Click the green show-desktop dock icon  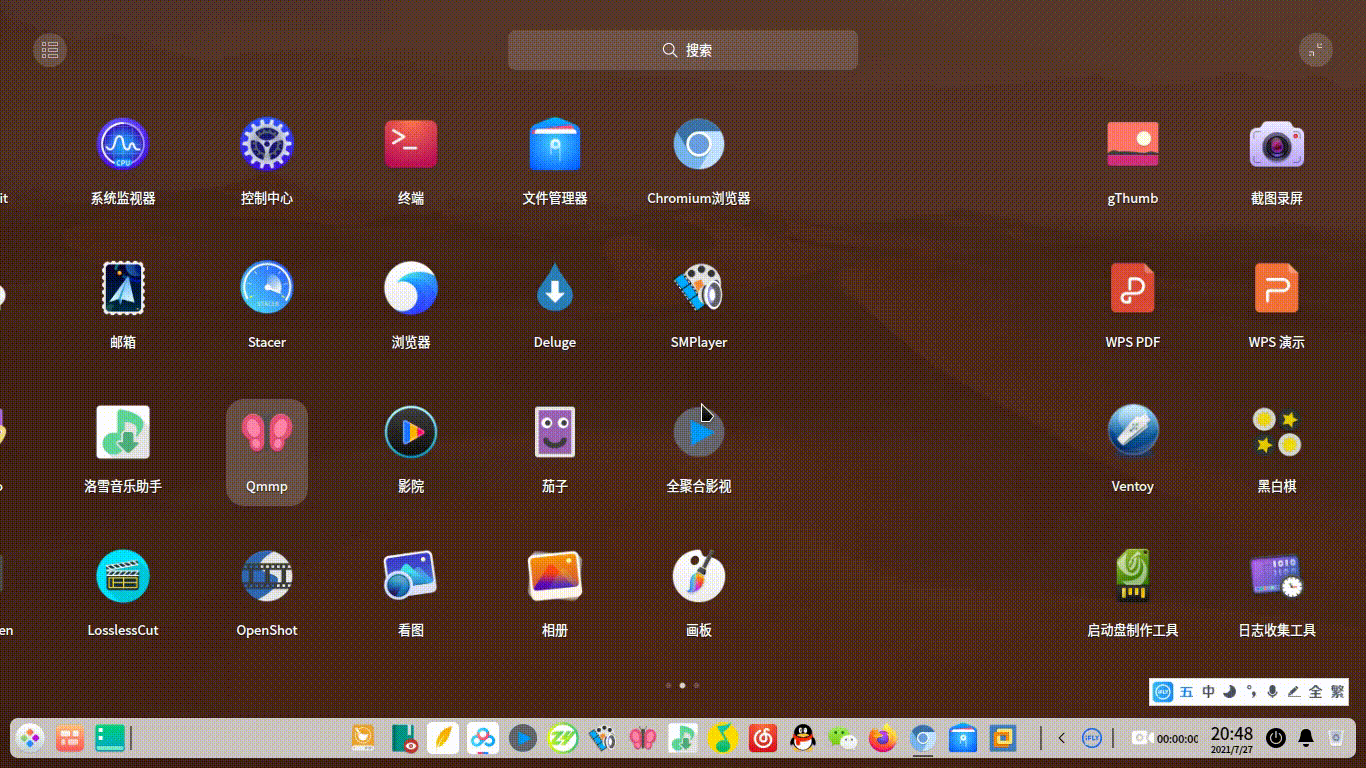(108, 739)
